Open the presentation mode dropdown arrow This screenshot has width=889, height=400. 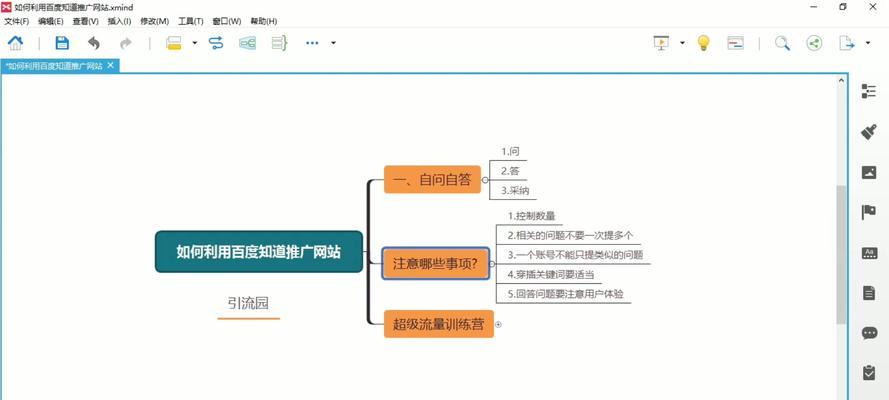(682, 43)
